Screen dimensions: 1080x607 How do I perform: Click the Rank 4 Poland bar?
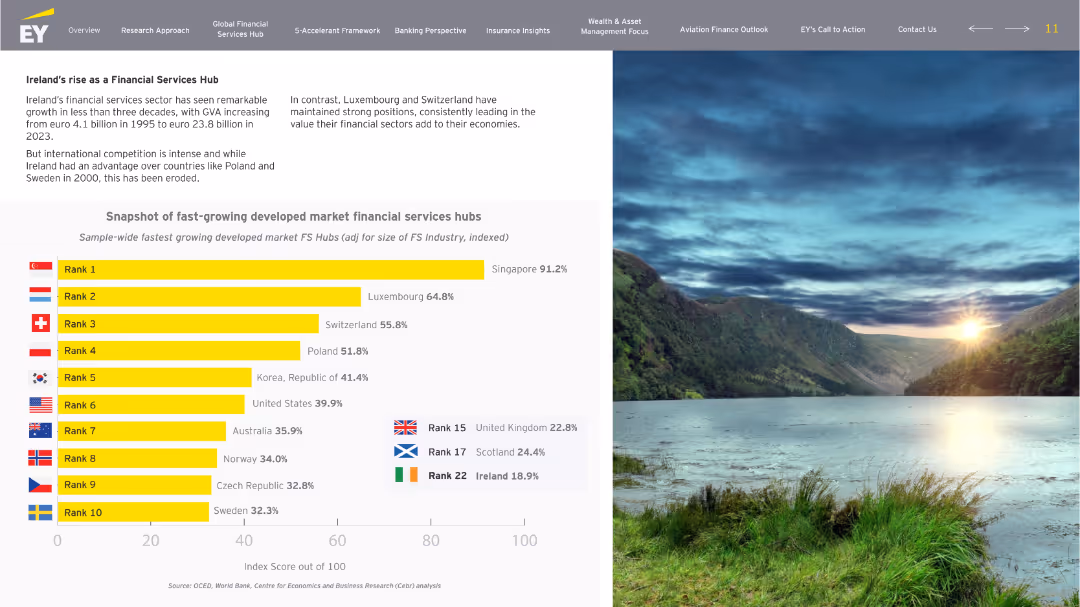point(179,351)
